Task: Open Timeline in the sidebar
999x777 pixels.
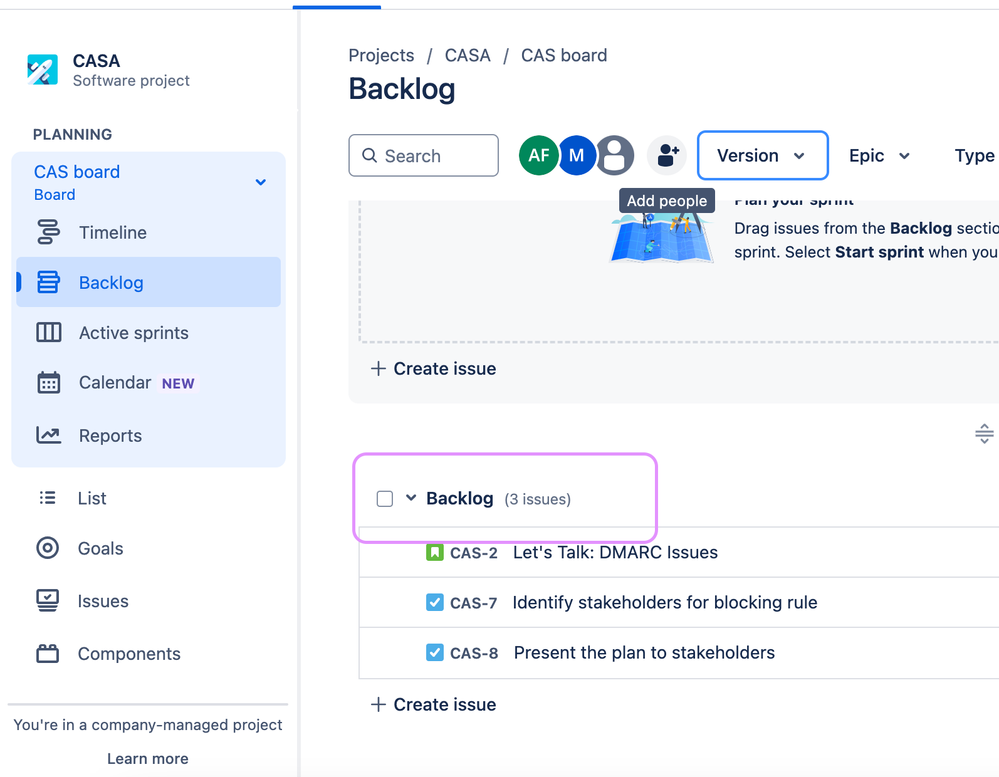Action: click(x=148, y=232)
